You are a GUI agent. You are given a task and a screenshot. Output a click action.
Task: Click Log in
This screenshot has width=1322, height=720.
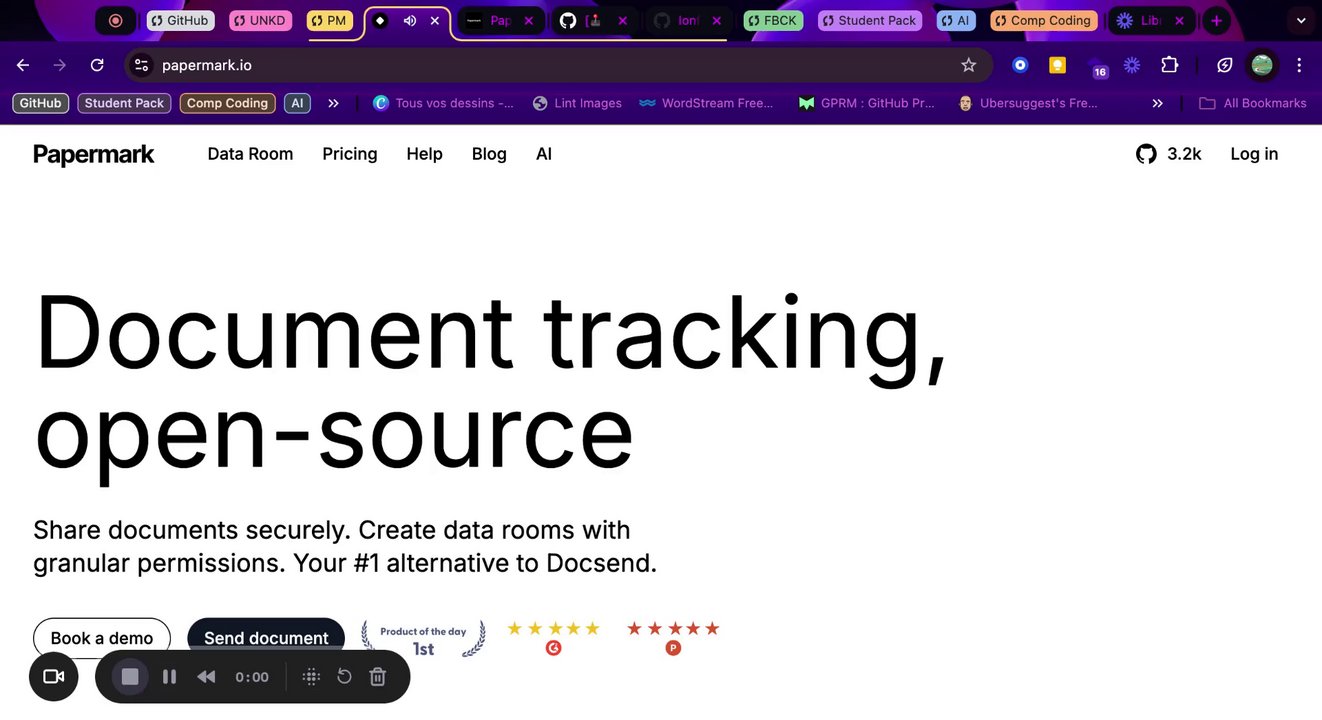[1254, 154]
